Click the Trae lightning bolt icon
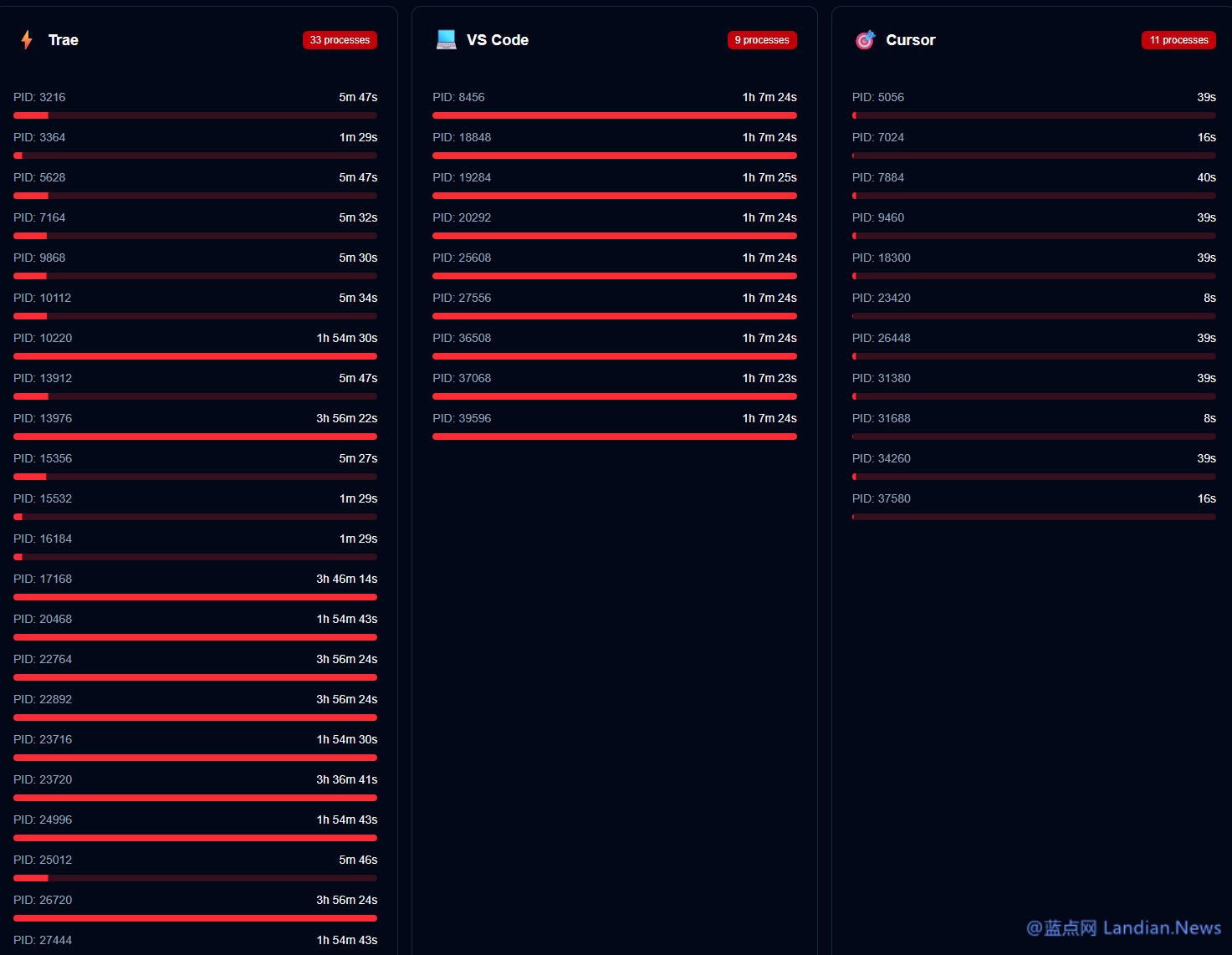The height and width of the screenshot is (955, 1232). tap(27, 40)
